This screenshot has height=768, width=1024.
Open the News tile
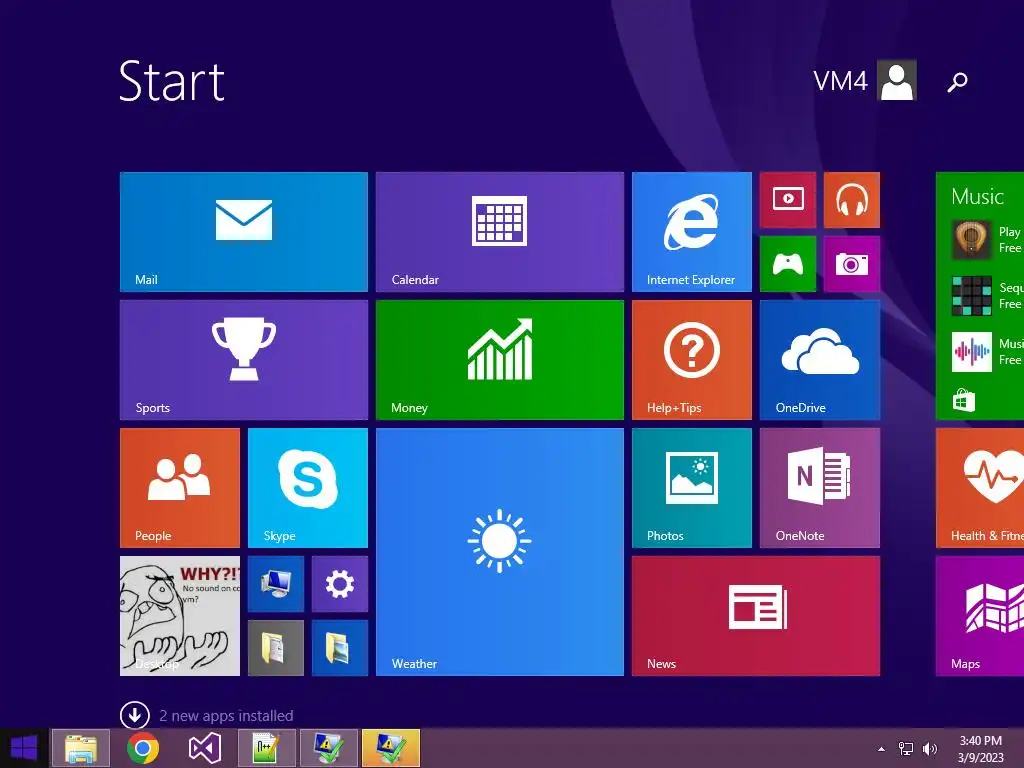point(756,616)
